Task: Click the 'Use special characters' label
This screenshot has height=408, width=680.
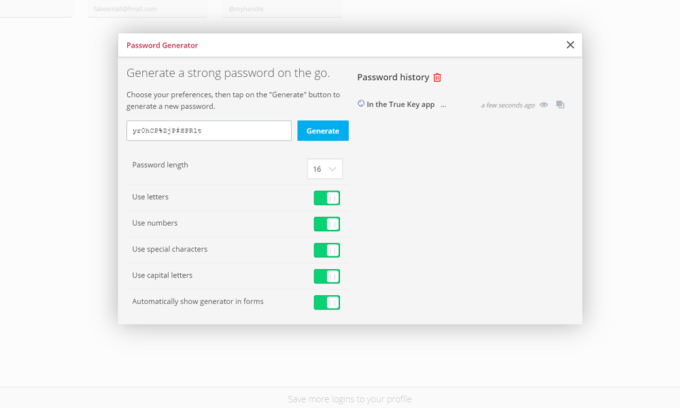Action: pyautogui.click(x=170, y=249)
